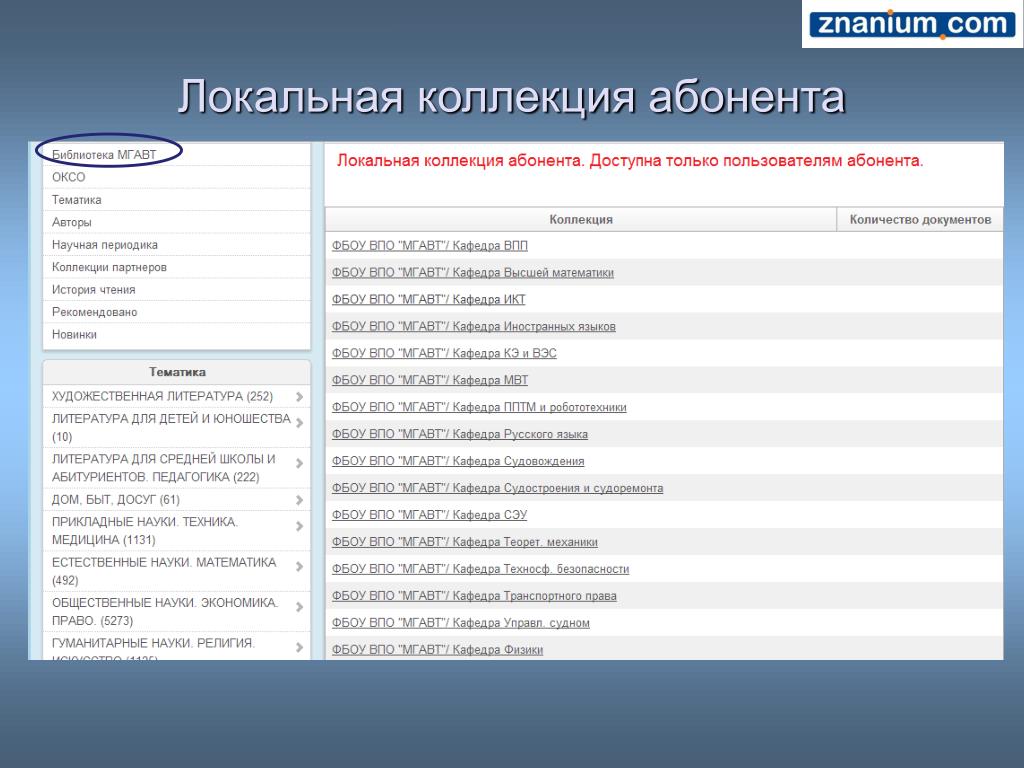Expand ОБЩЕСТВЕННЫЕ НАУКИ. ЭКОНОМИКА arrow
The image size is (1024, 768).
(299, 607)
